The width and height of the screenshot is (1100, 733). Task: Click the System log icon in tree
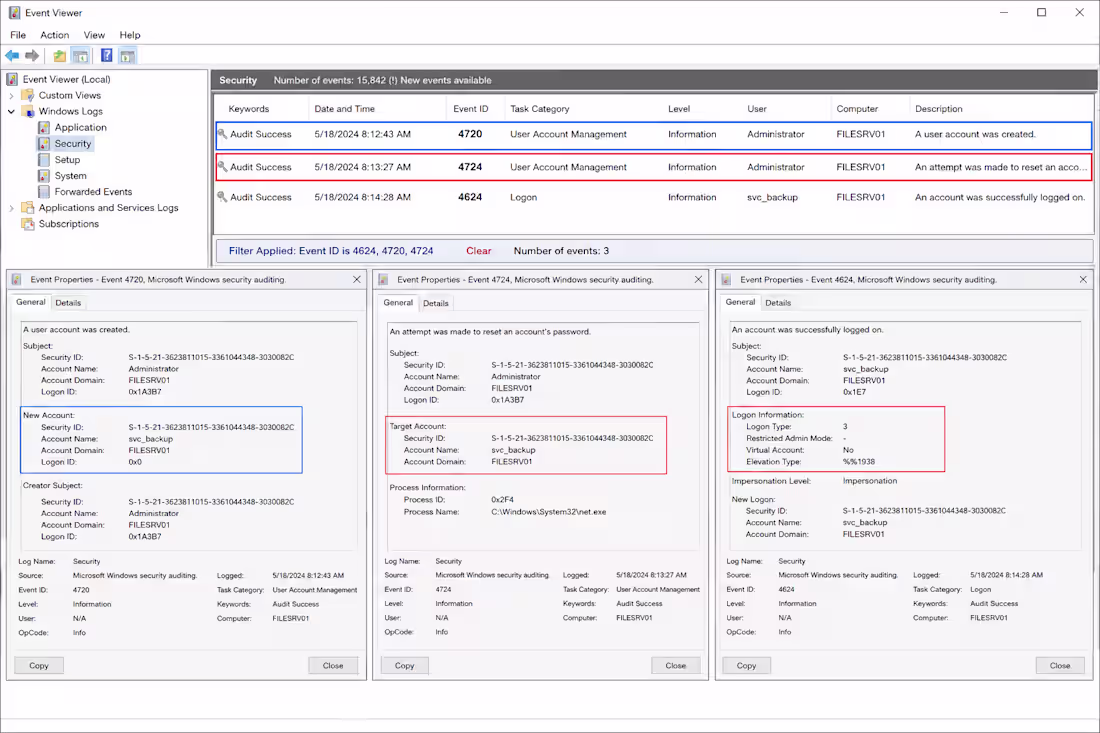coord(43,175)
